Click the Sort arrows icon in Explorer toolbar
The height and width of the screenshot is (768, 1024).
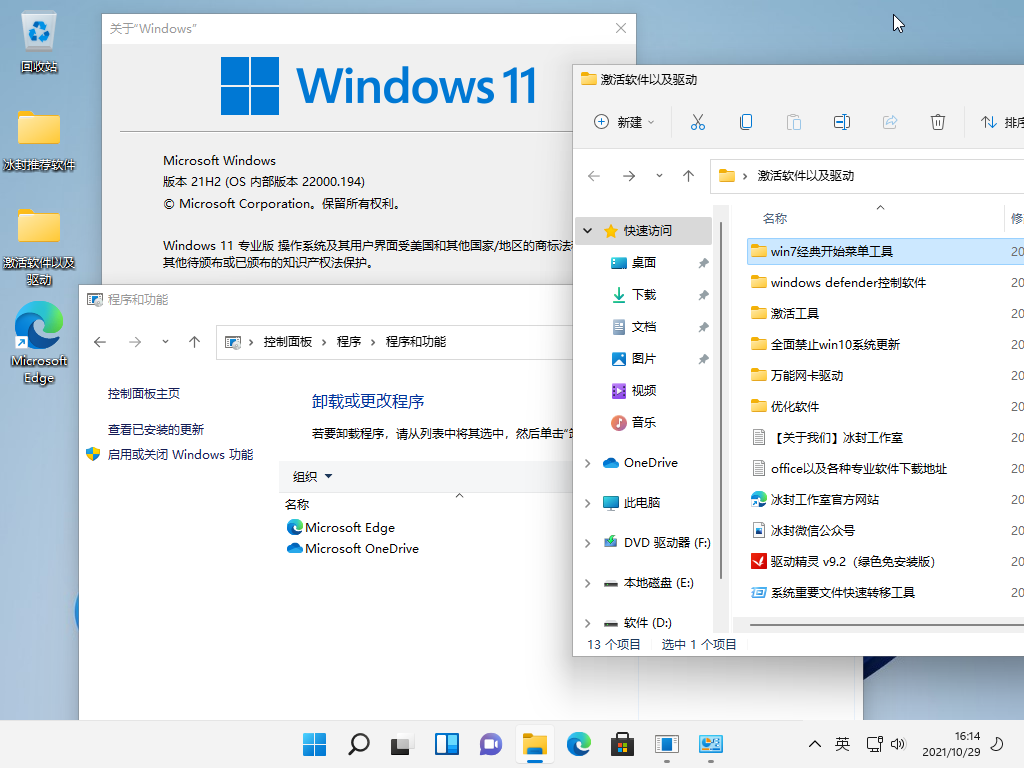click(989, 122)
